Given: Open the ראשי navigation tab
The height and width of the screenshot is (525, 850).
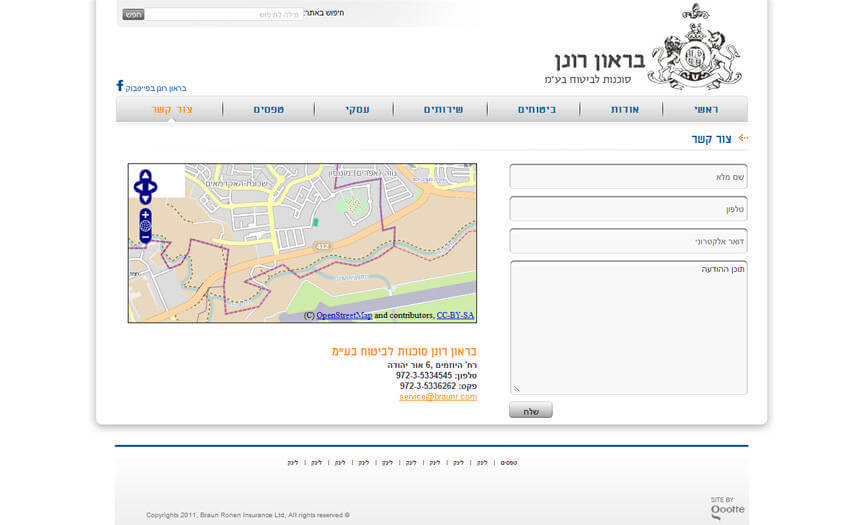Looking at the screenshot, I should [x=706, y=109].
